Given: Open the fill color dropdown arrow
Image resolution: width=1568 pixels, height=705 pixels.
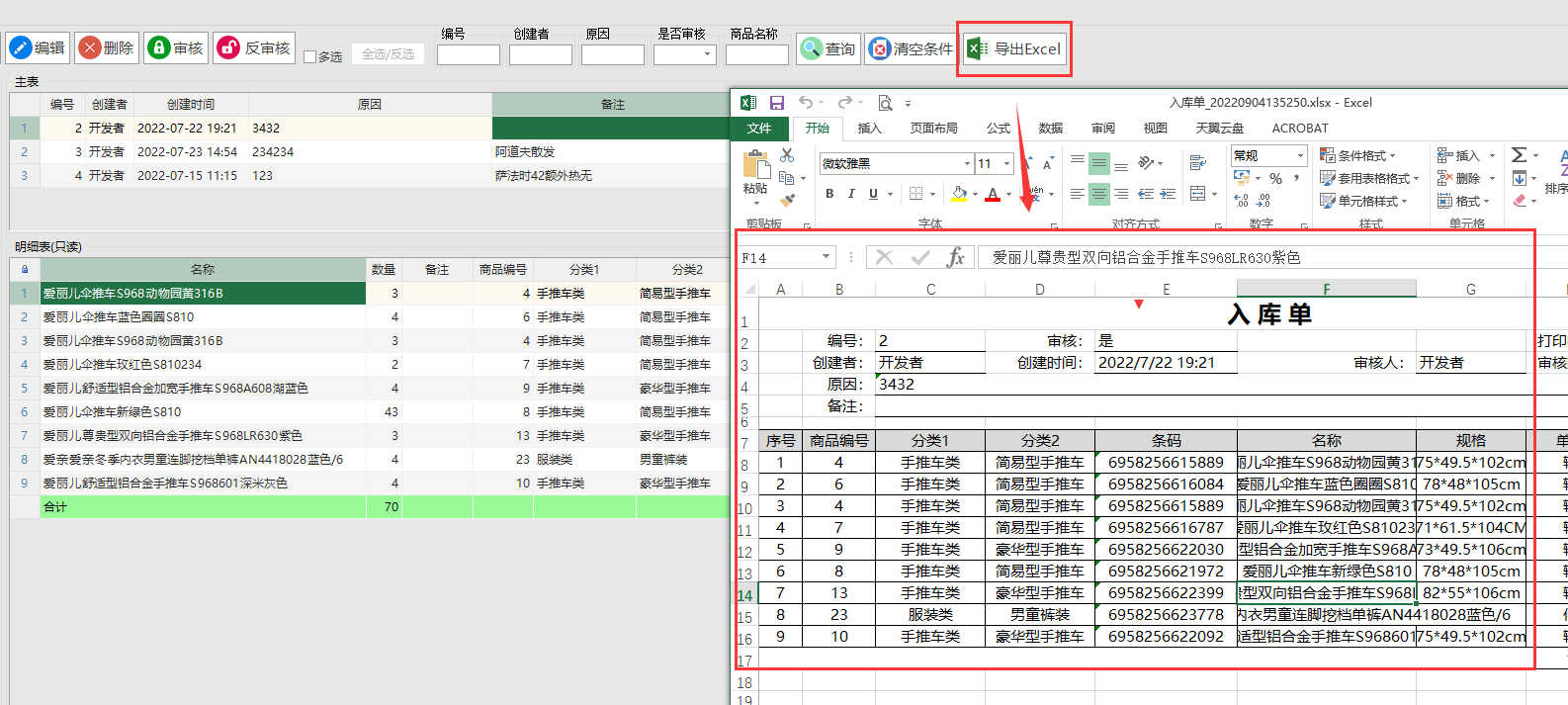Looking at the screenshot, I should pyautogui.click(x=975, y=194).
